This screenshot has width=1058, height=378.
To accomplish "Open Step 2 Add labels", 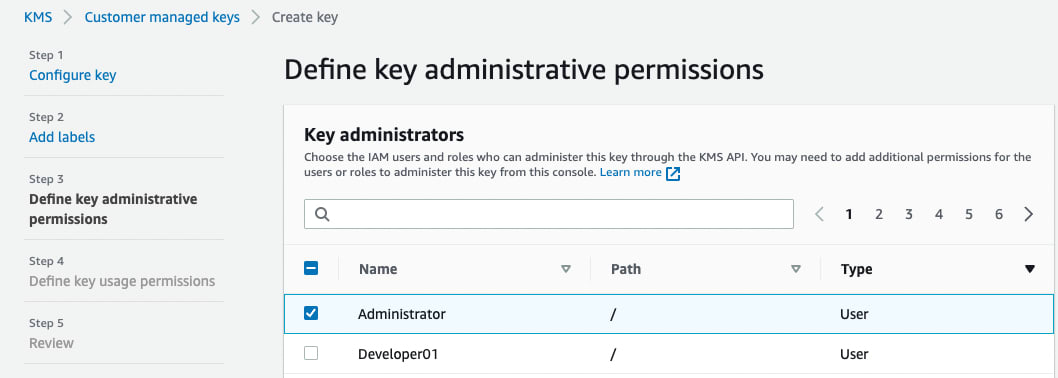I will [62, 137].
